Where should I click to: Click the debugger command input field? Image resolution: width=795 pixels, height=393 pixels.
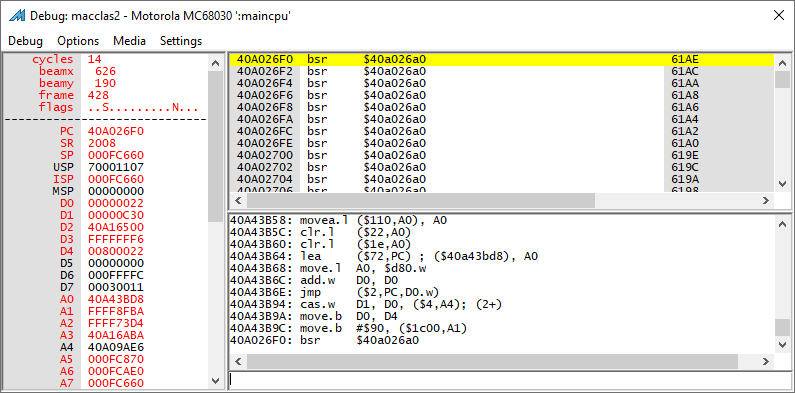click(509, 380)
